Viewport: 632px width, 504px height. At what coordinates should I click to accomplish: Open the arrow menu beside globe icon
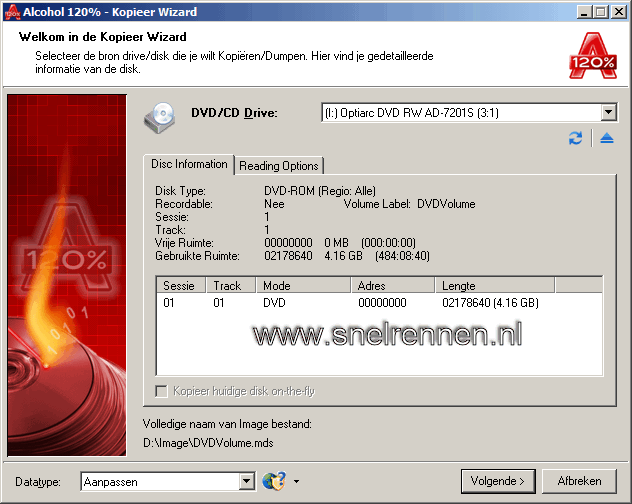(296, 481)
